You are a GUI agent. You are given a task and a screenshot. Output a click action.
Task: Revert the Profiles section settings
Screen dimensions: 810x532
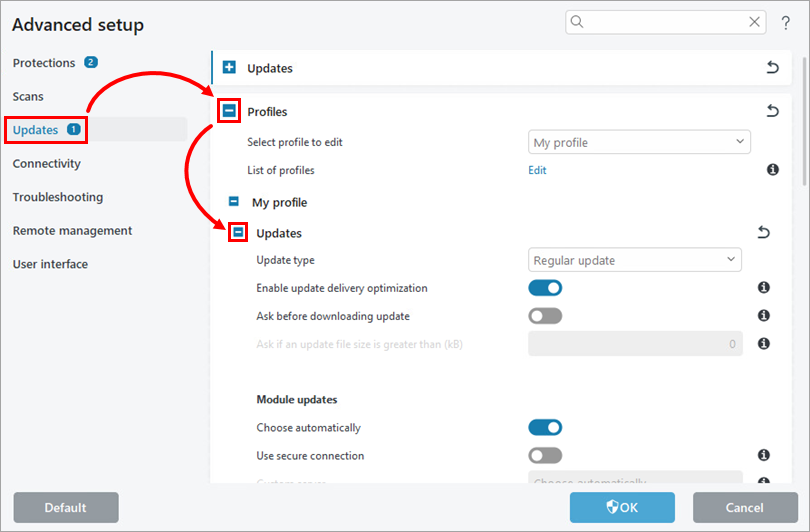coord(772,111)
